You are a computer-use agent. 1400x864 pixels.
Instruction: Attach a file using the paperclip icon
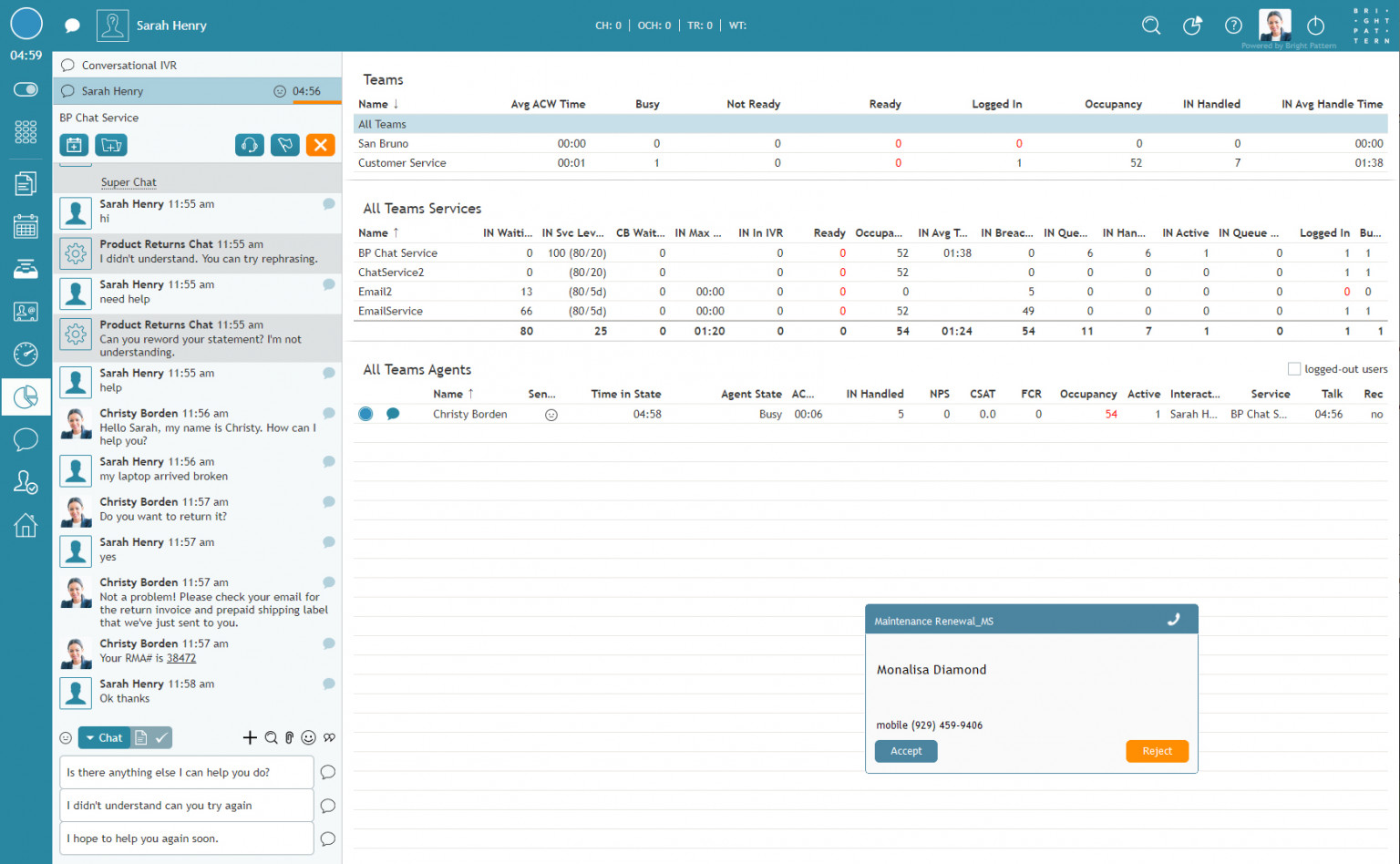[289, 737]
